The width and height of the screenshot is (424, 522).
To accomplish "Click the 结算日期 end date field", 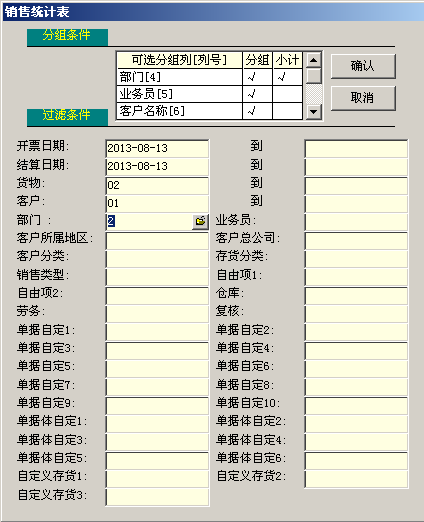I will pos(356,167).
